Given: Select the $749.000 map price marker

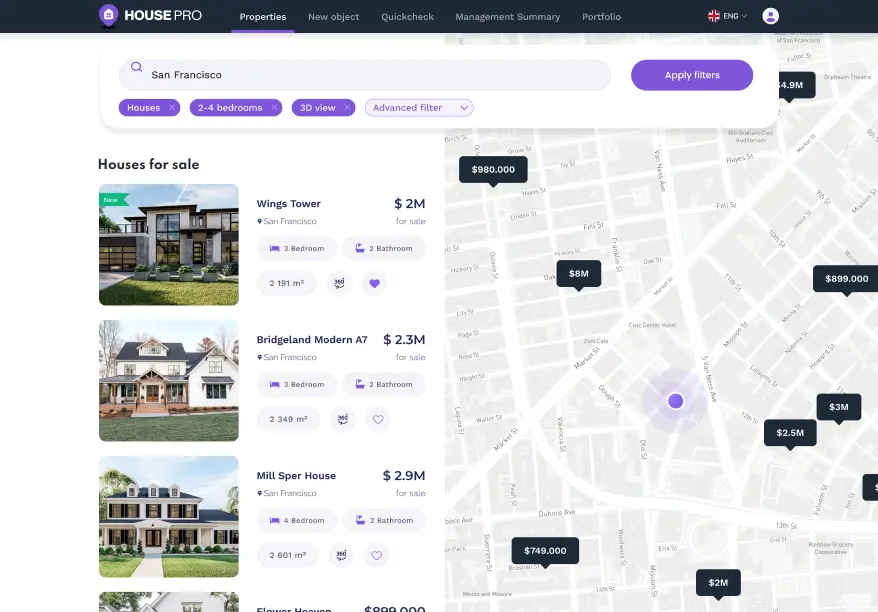Looking at the screenshot, I should [545, 551].
